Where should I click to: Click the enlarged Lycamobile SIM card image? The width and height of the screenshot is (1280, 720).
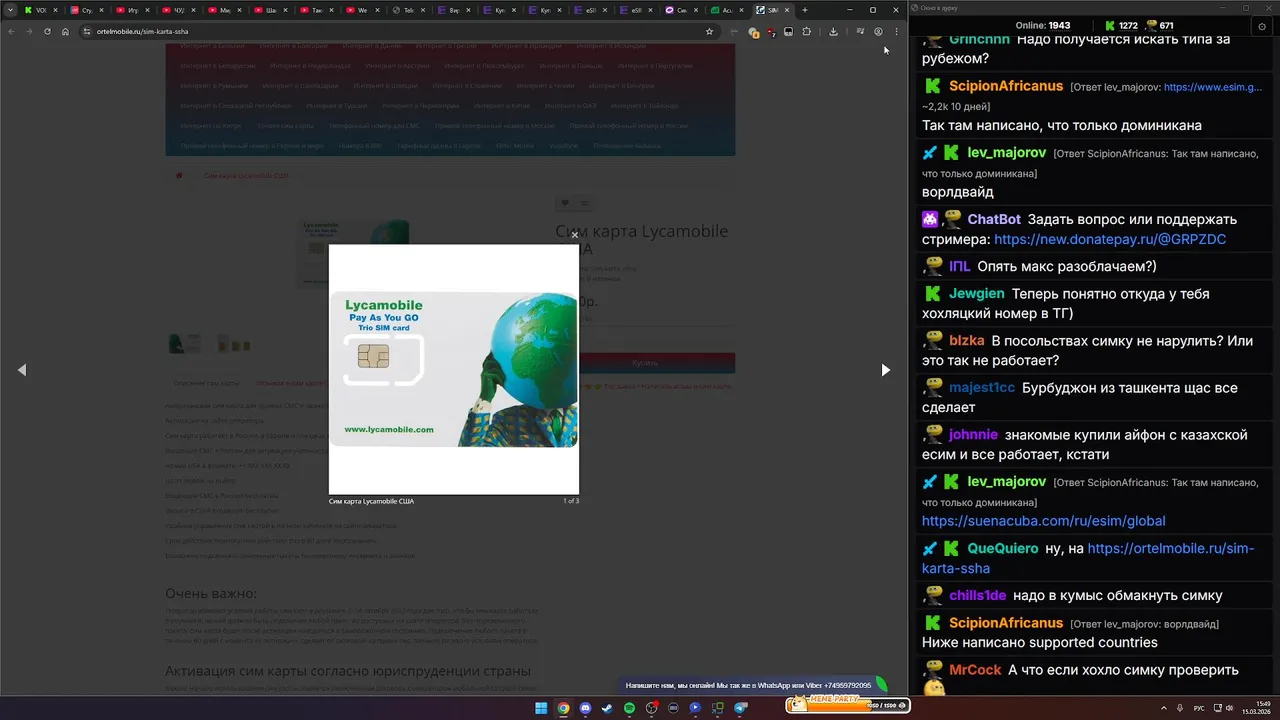(x=454, y=369)
